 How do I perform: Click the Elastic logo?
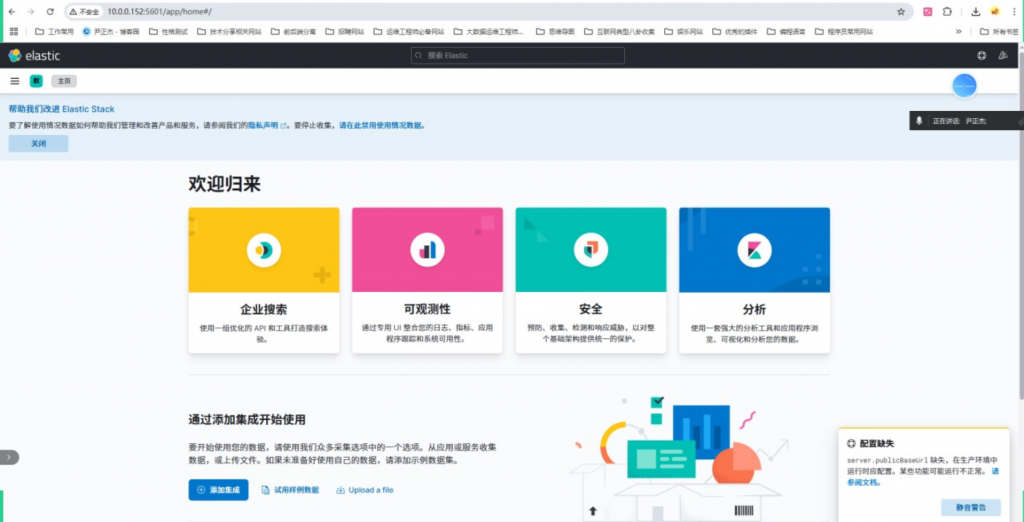coord(34,56)
